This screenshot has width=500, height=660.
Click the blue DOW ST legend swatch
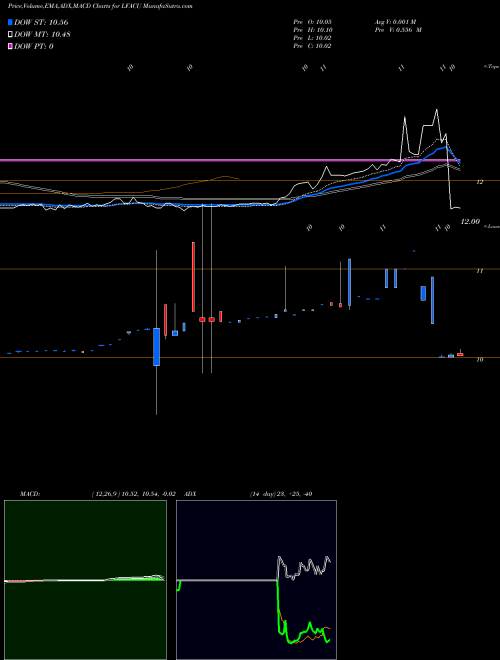pyautogui.click(x=10, y=22)
